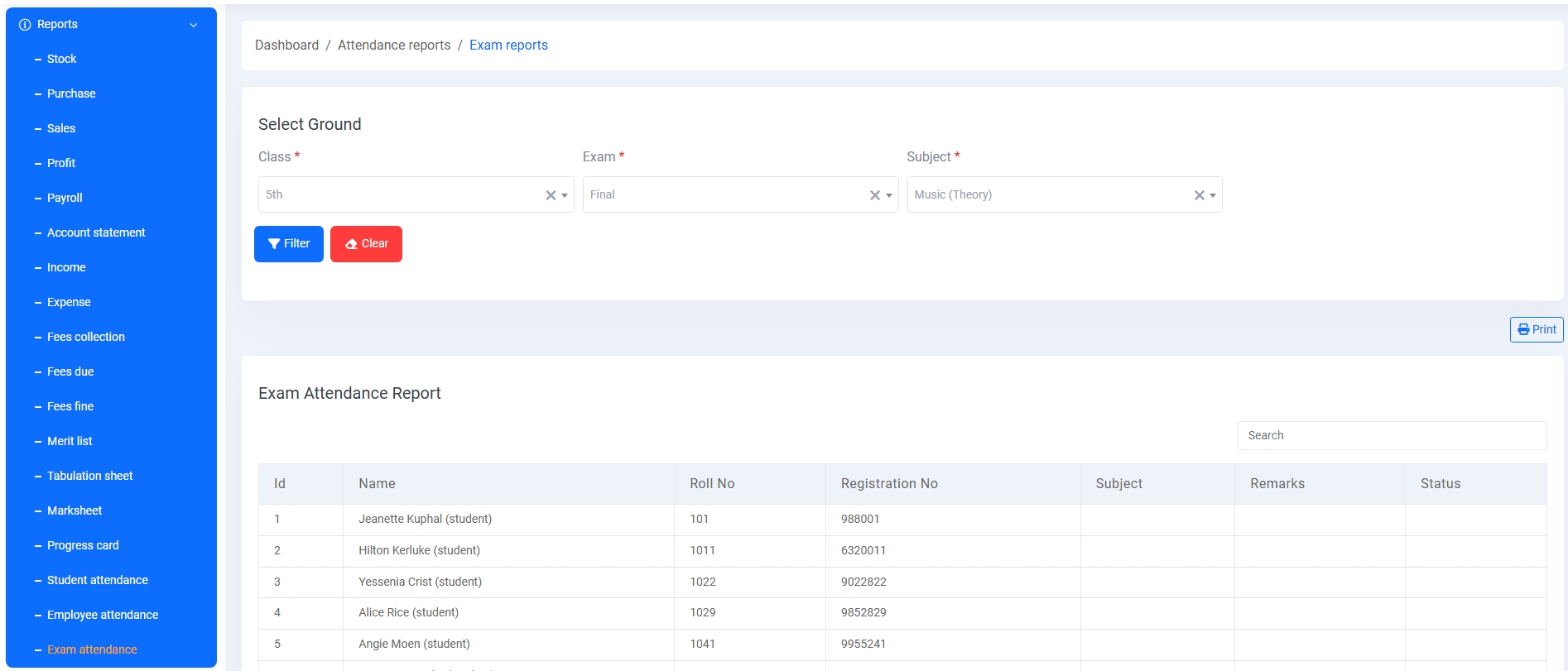Clear the Exam field using the X icon

point(874,195)
